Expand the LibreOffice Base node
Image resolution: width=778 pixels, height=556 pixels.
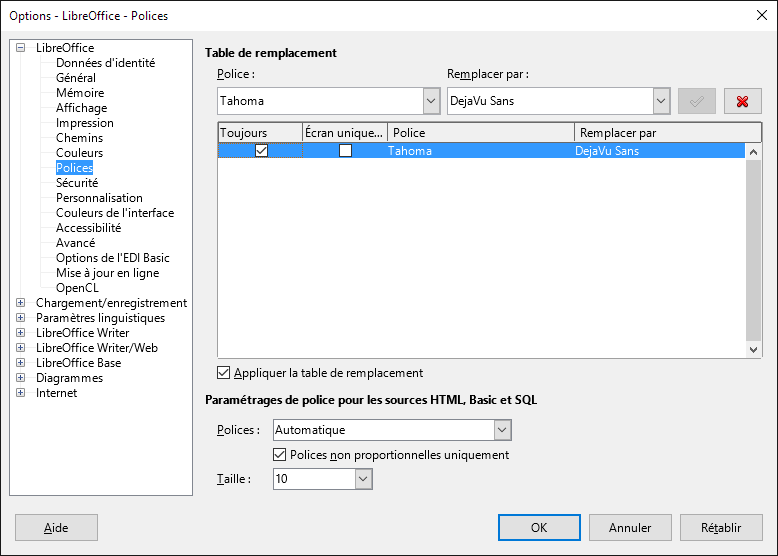coord(20,363)
